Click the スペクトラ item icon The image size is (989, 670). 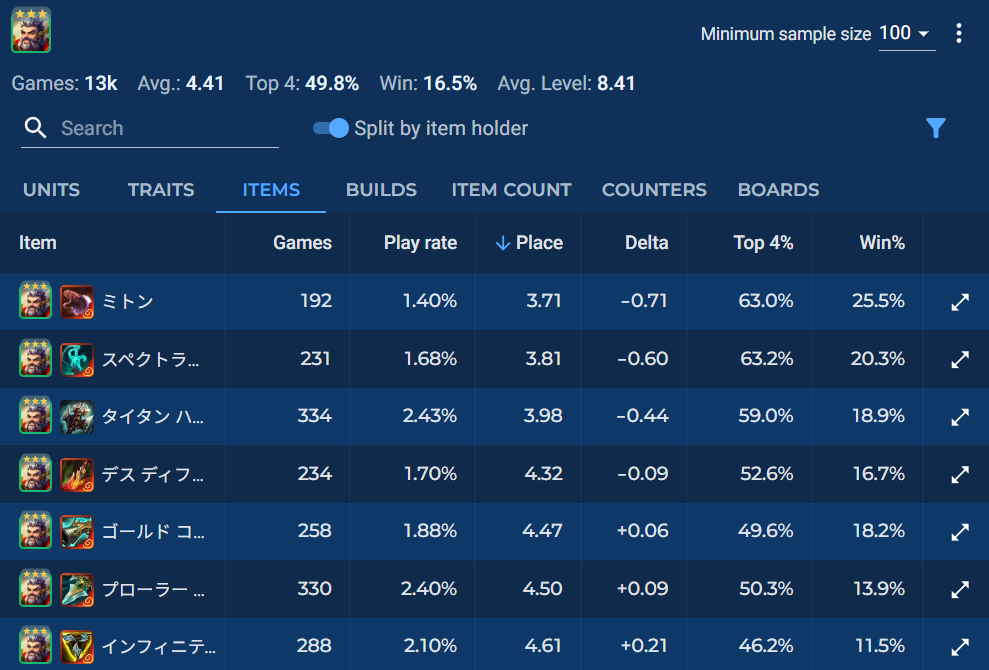point(77,359)
